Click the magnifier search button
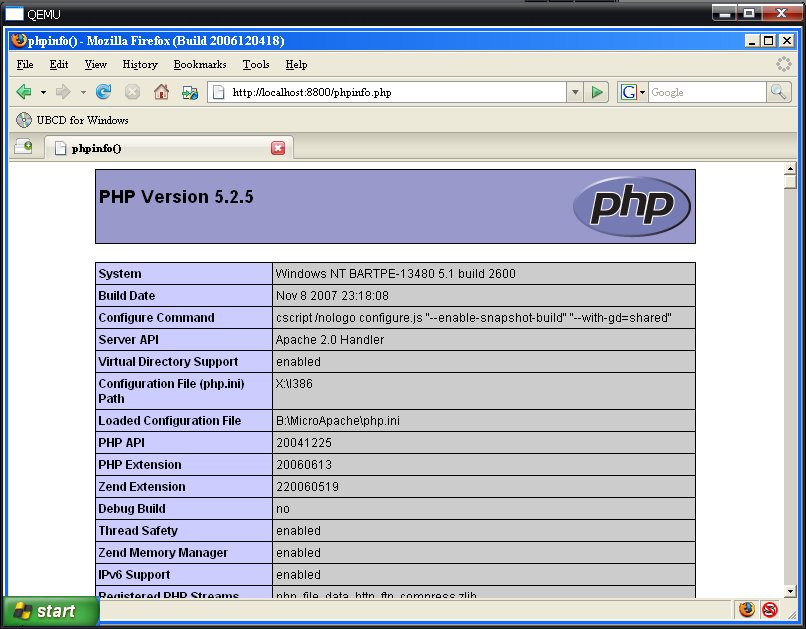Viewport: 806px width, 629px height. 778,92
